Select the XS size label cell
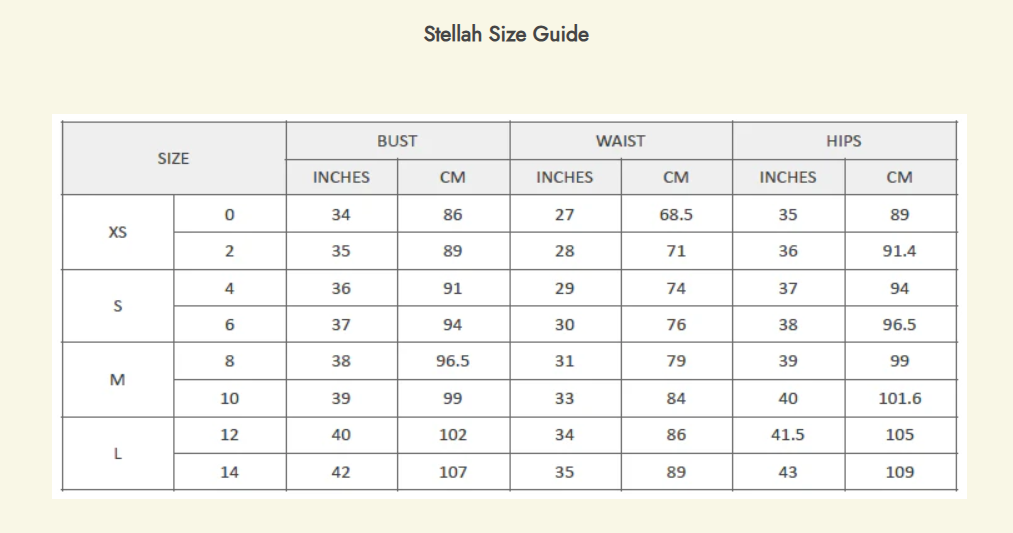This screenshot has width=1013, height=533. pos(117,232)
